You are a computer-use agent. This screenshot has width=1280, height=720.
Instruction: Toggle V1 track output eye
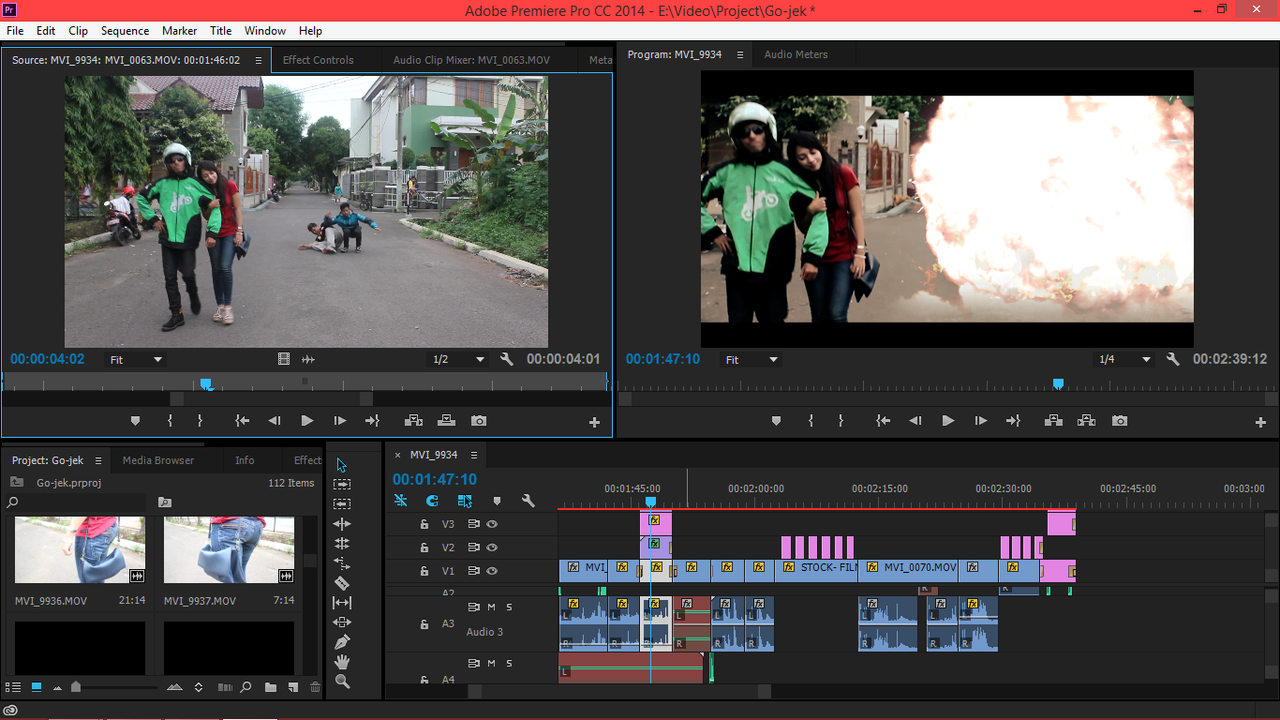[492, 571]
